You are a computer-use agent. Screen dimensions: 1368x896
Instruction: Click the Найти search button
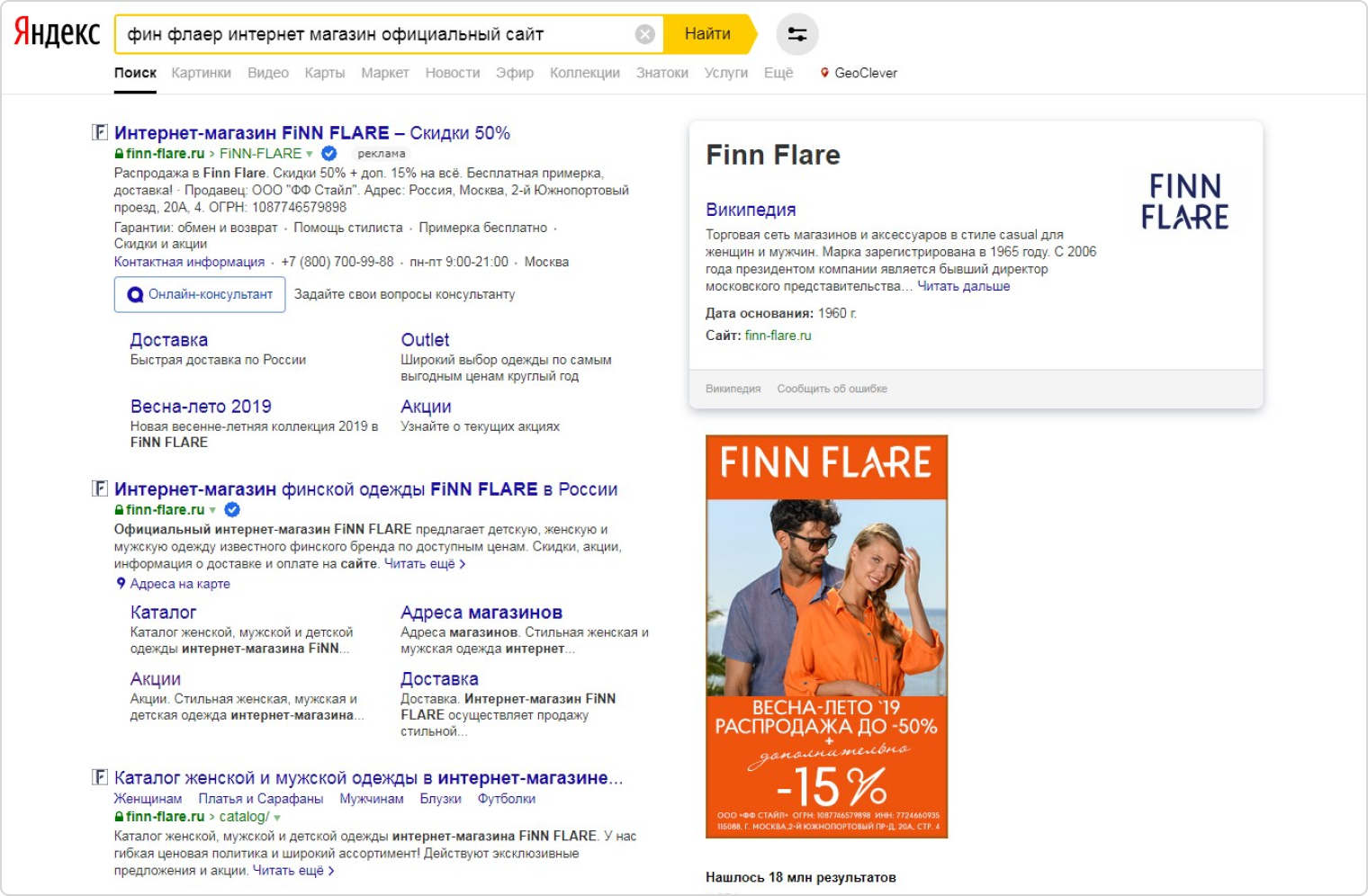tap(707, 34)
